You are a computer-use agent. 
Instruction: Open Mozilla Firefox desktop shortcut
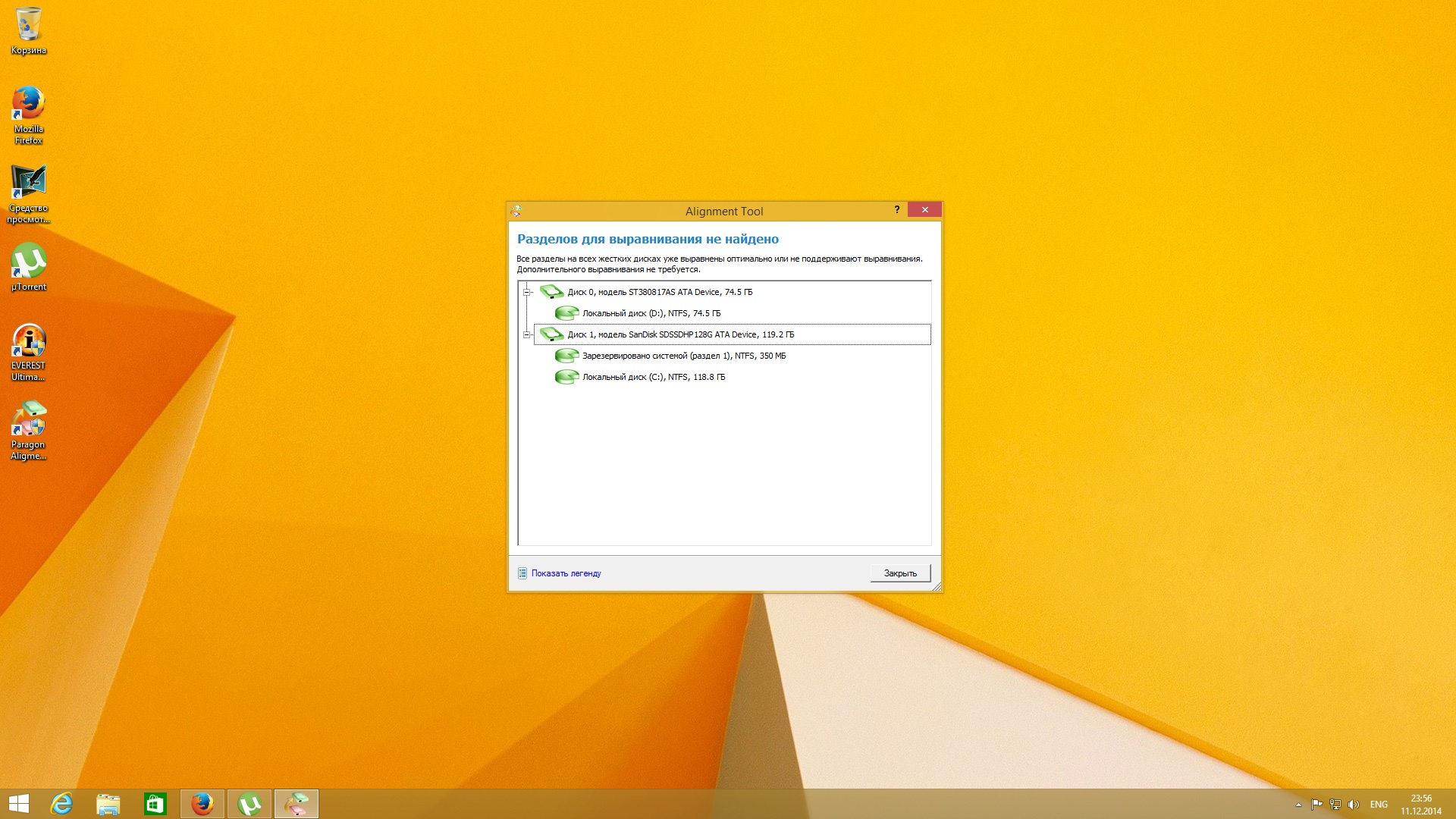pos(29,115)
